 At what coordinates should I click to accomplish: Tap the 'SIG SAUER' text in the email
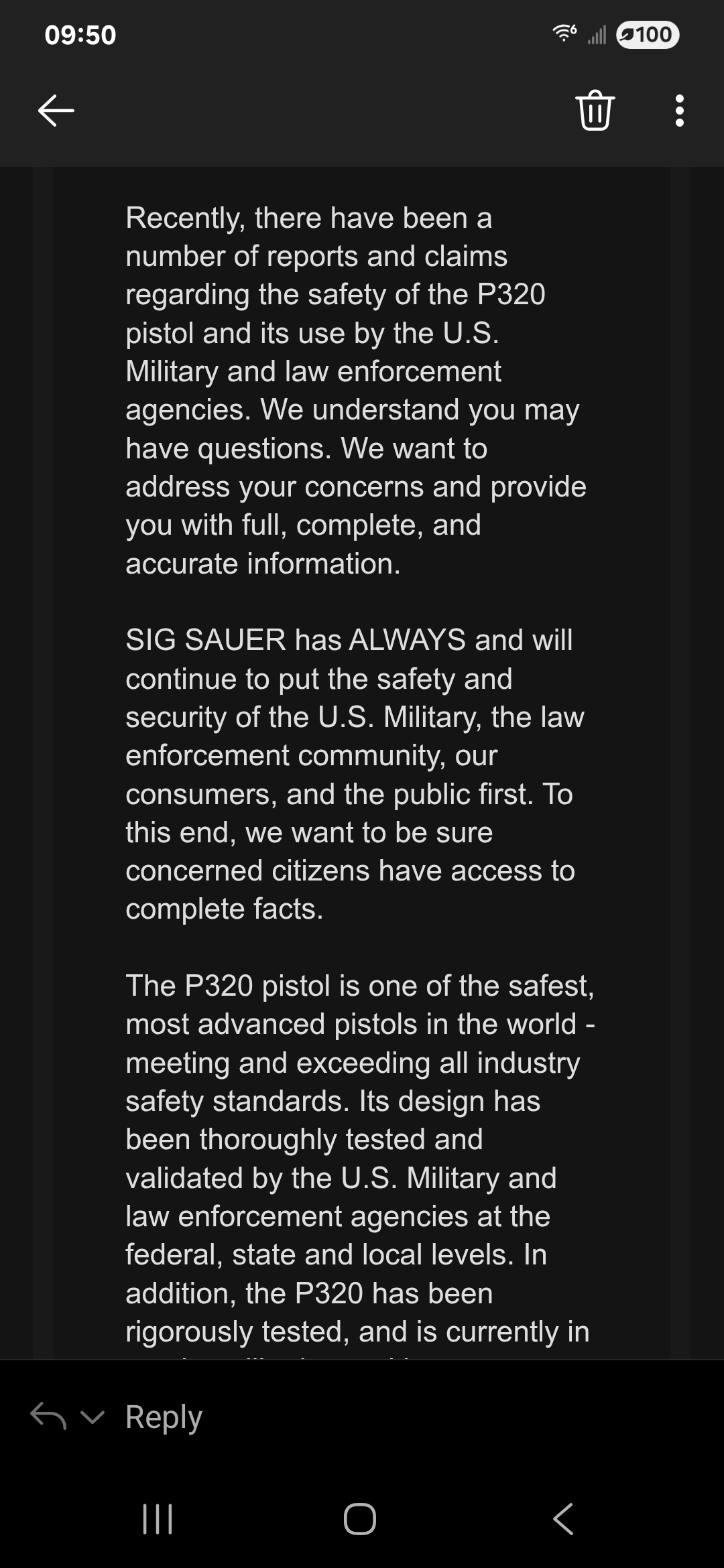206,639
